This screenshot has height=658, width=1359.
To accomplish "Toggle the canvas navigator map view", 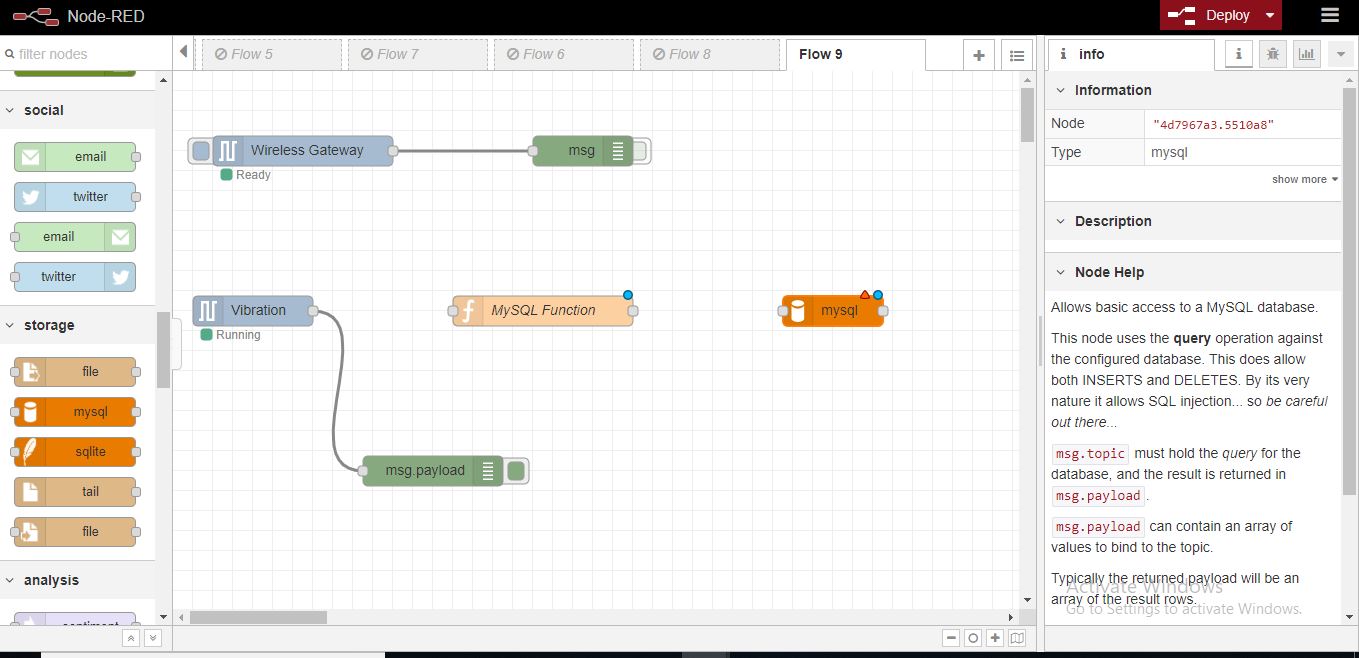I will [x=1017, y=638].
